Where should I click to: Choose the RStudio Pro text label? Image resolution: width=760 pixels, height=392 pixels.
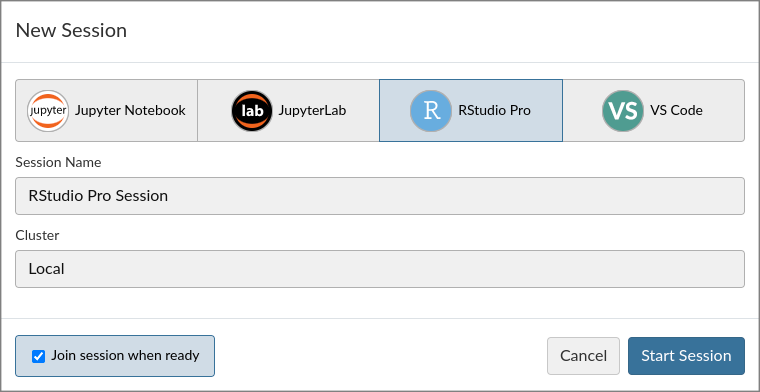point(494,110)
